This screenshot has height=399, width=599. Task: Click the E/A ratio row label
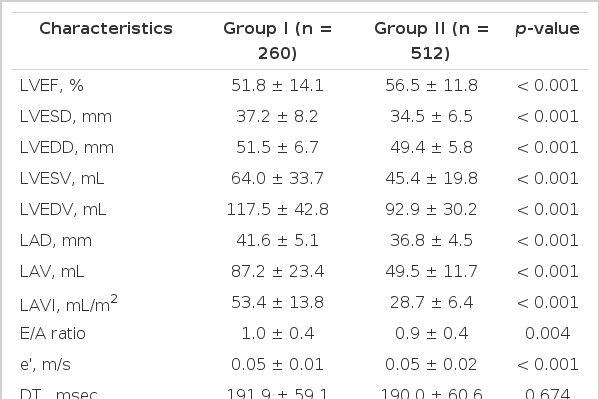[x=53, y=333]
